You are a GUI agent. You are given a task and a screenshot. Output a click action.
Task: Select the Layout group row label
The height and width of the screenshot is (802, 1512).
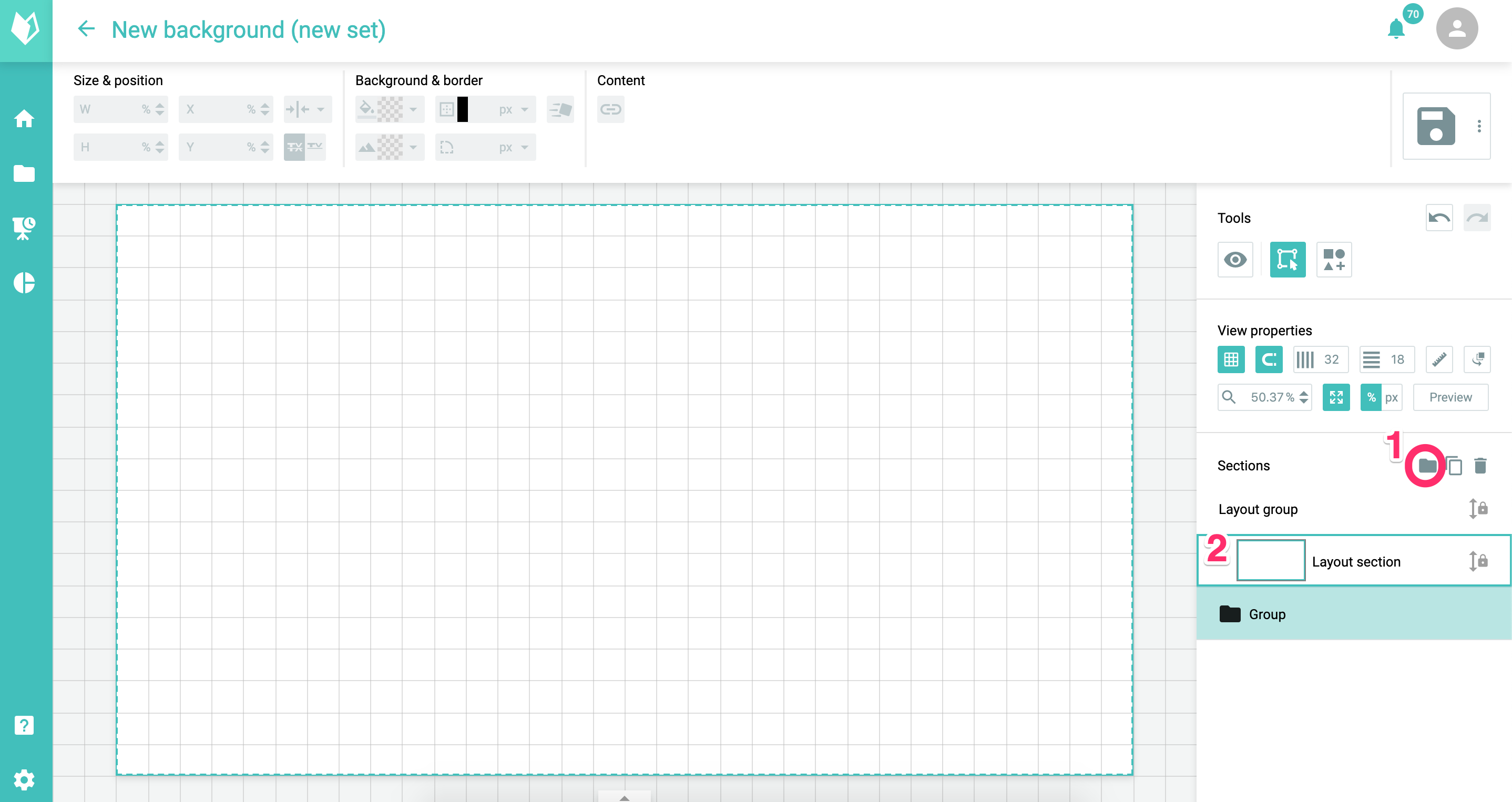[1258, 509]
